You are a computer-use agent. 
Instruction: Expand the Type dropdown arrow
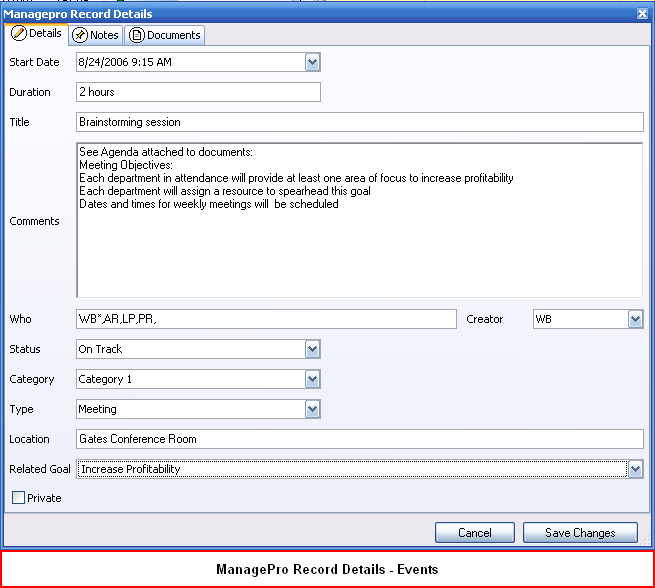312,410
